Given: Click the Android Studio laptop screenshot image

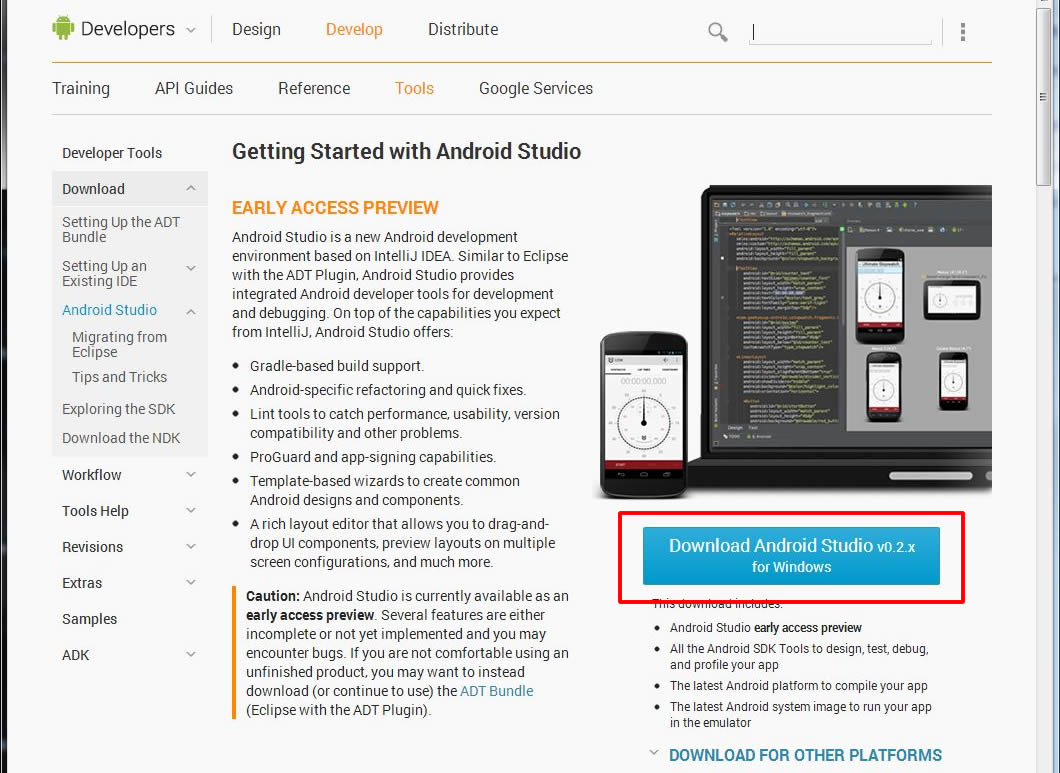Looking at the screenshot, I should 792,342.
